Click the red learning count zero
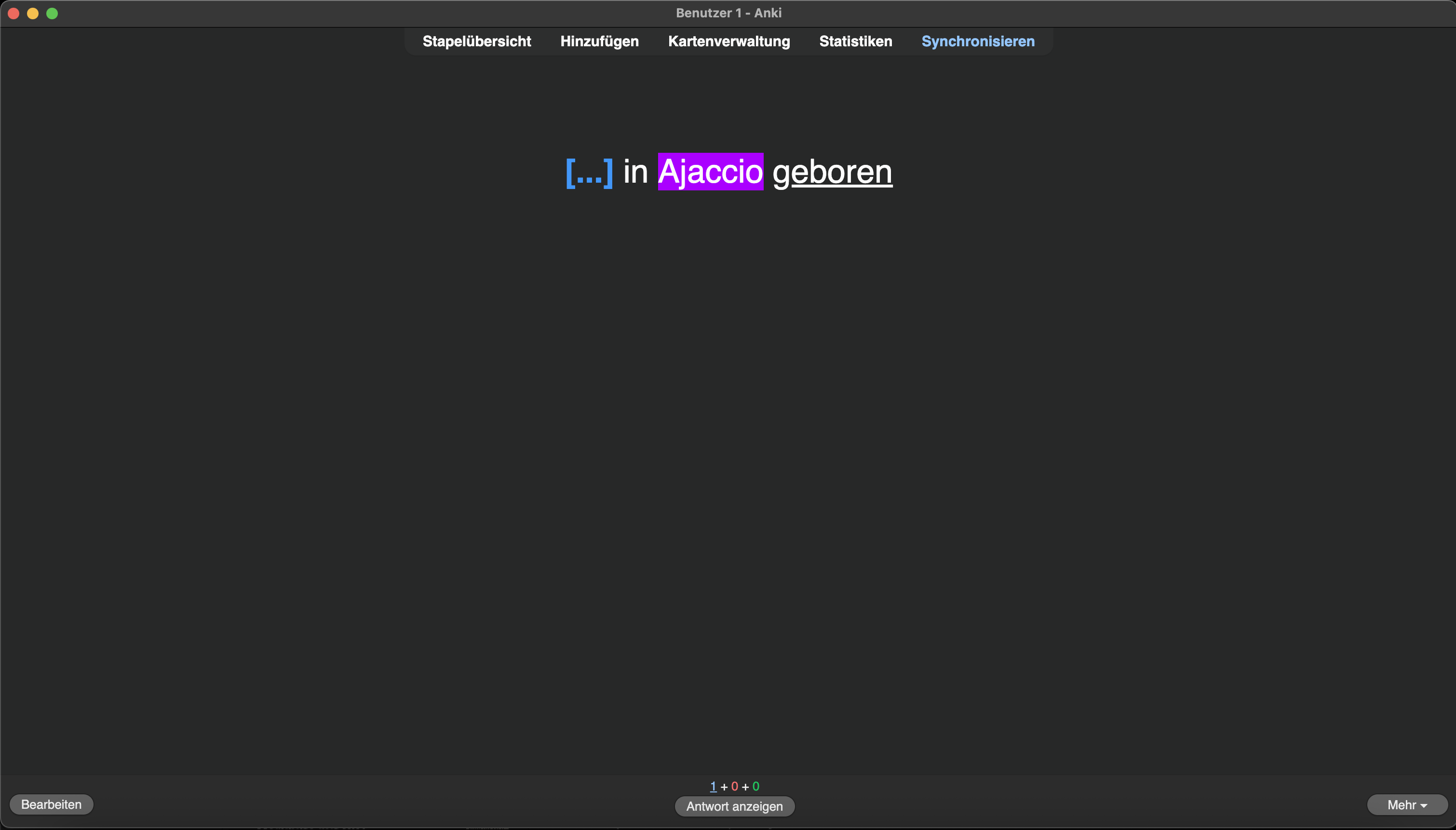 coord(734,786)
